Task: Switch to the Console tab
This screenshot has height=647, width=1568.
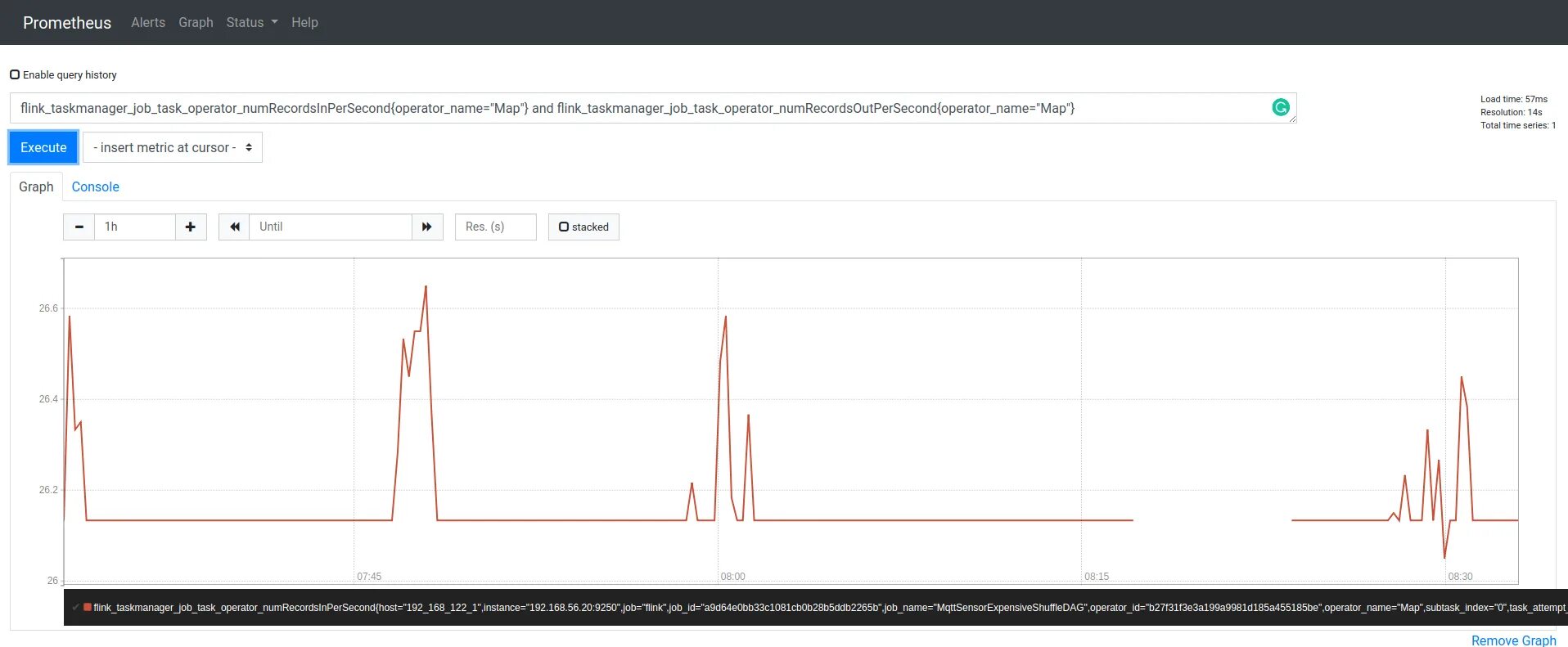Action: [95, 186]
